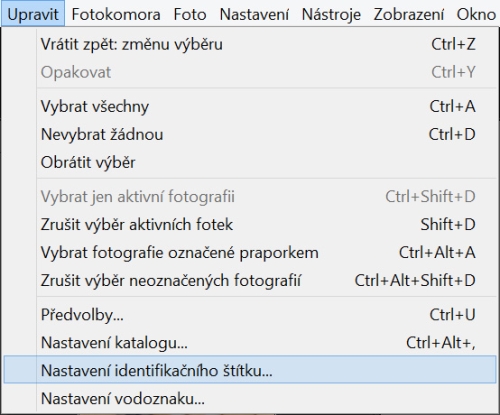500x415 pixels.
Task: Select Vybrat všechny menu entry
Action: [250, 107]
